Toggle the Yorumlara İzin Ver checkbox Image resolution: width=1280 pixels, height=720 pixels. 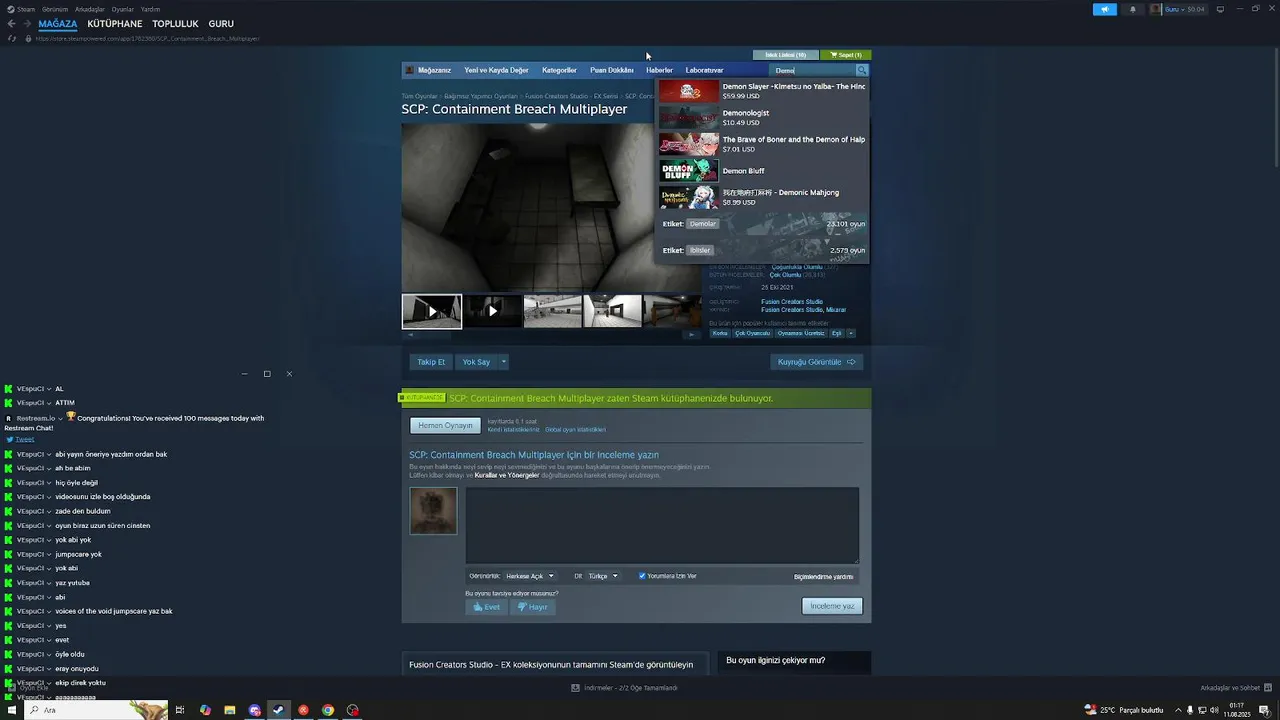642,576
